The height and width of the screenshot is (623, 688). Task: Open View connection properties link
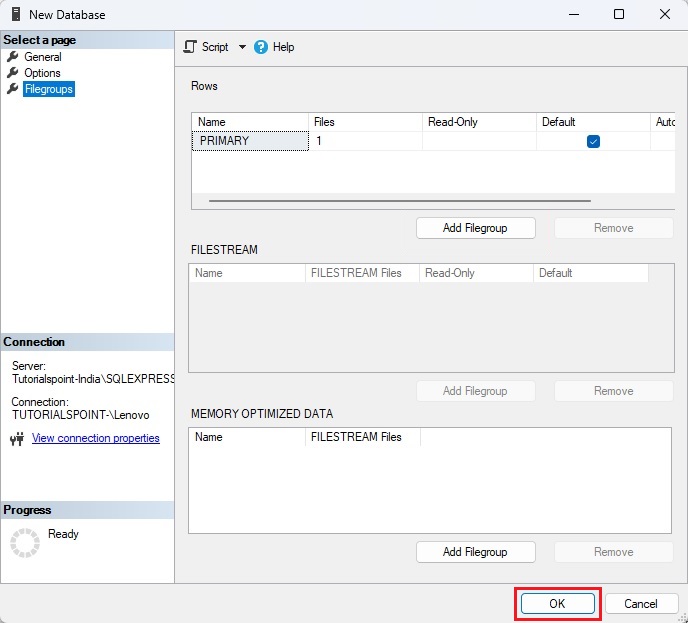(x=96, y=438)
